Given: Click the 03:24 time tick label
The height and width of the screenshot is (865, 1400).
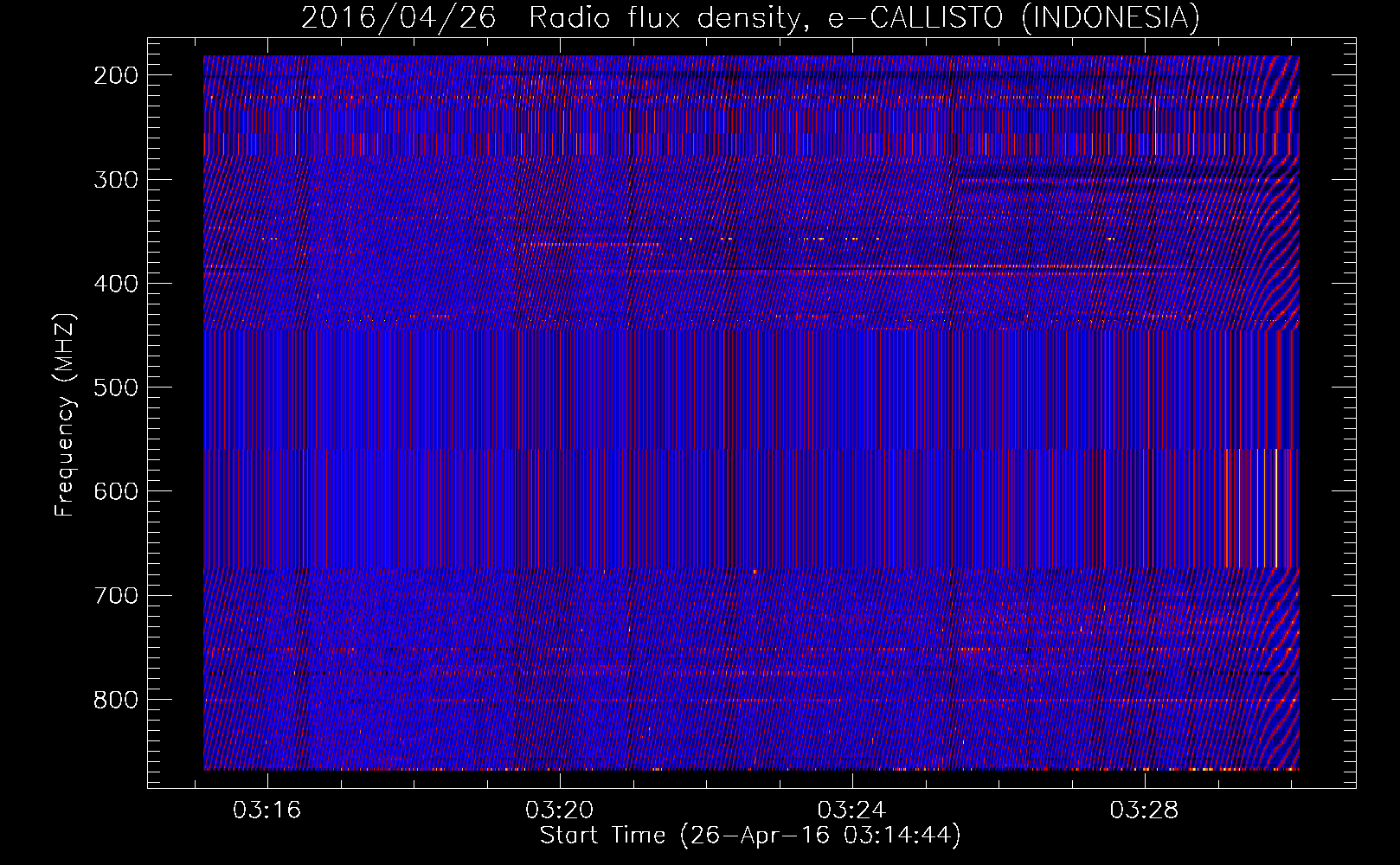Looking at the screenshot, I should click(x=852, y=810).
